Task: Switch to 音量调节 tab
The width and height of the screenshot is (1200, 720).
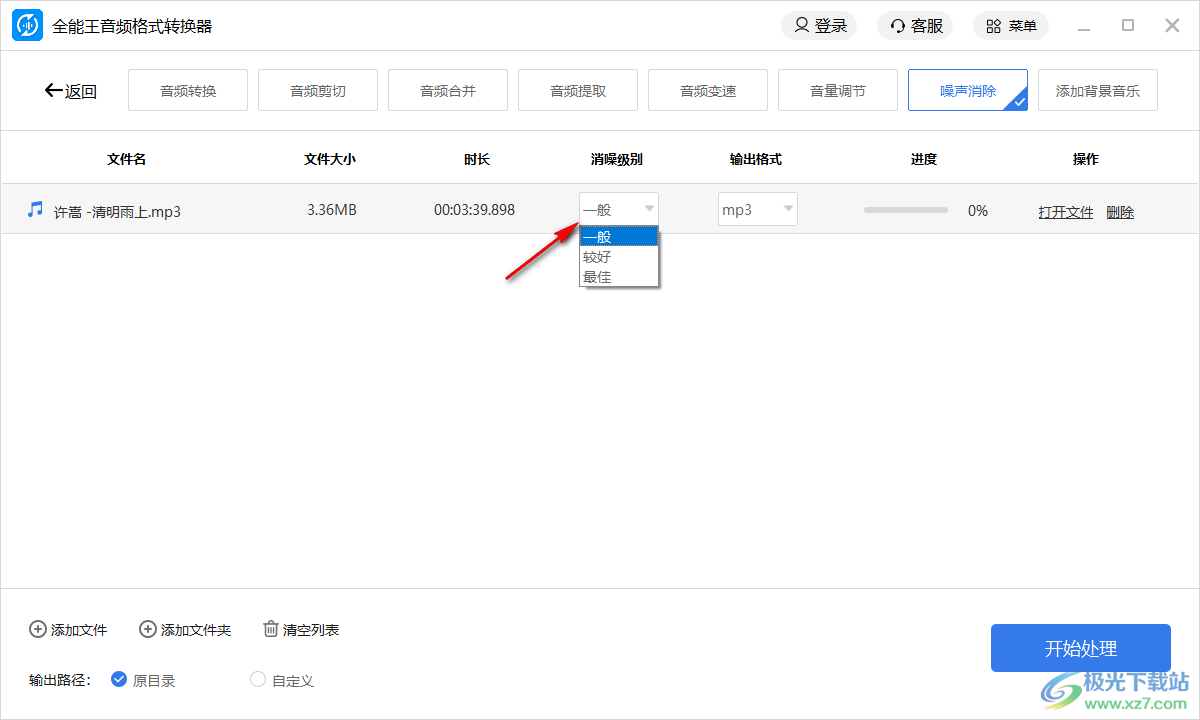Action: (838, 90)
